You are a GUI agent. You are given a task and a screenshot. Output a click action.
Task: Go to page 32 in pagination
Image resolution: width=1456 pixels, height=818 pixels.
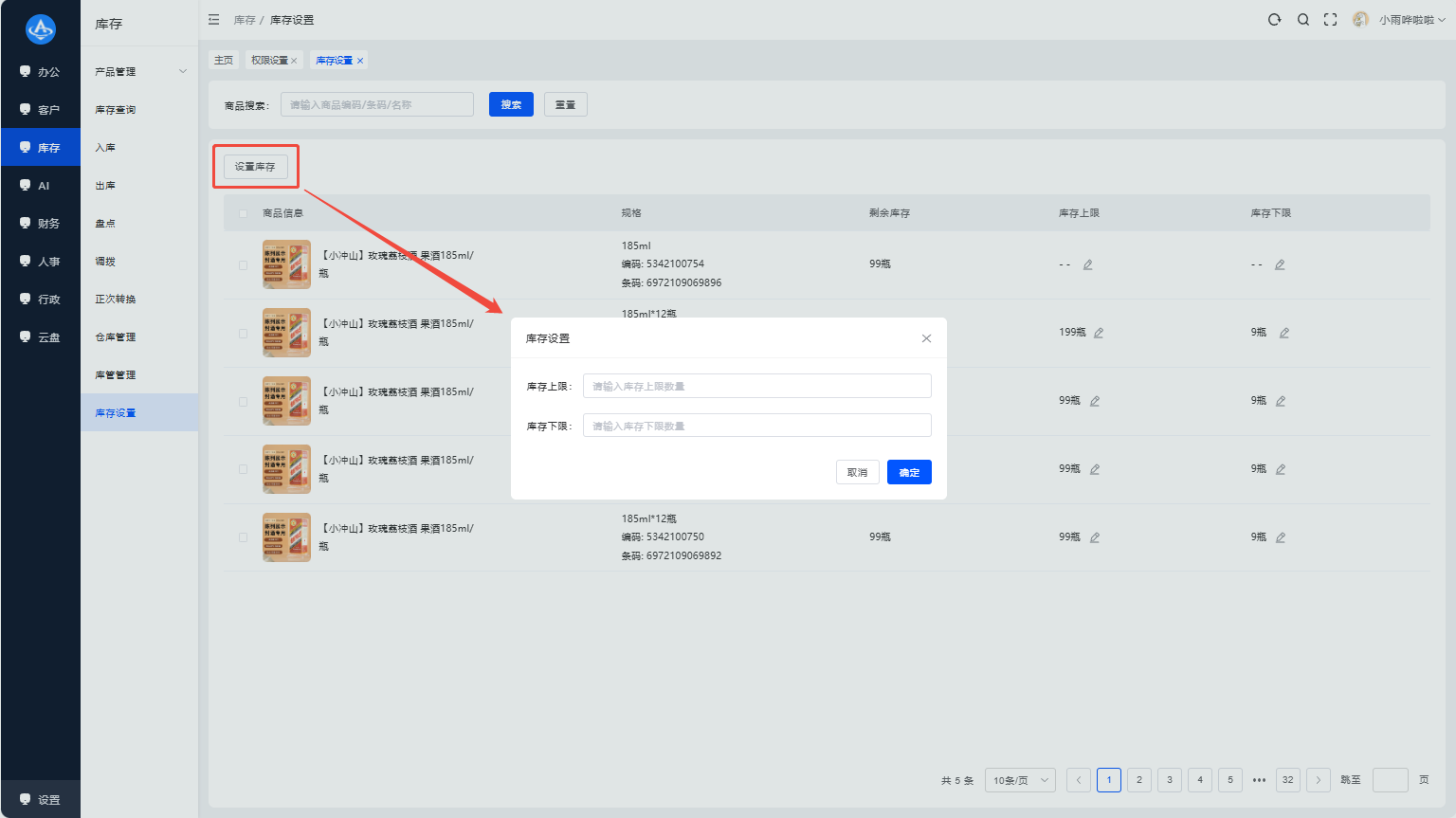1287,780
